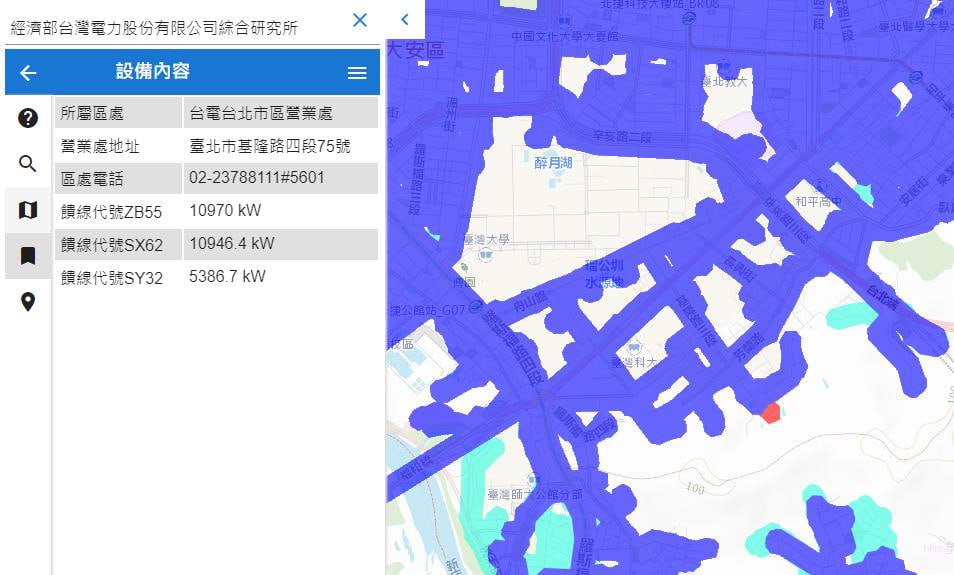Click the red hexagon marker on map
The image size is (954, 575).
tap(770, 412)
